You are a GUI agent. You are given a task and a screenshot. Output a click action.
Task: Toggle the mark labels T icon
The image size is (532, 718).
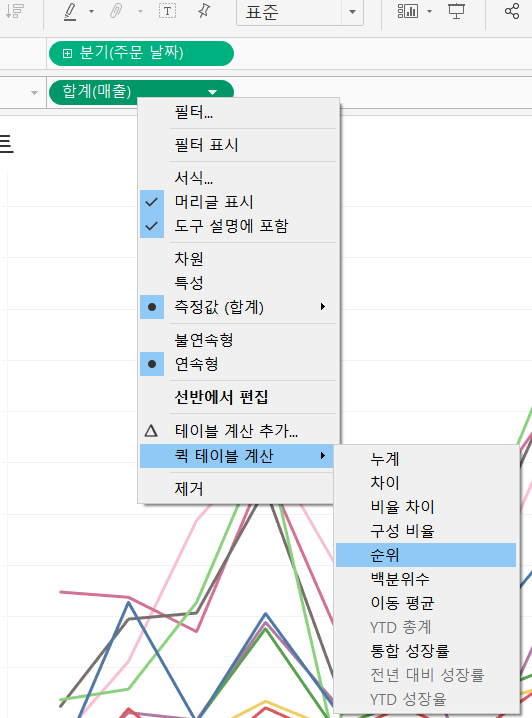tap(168, 11)
